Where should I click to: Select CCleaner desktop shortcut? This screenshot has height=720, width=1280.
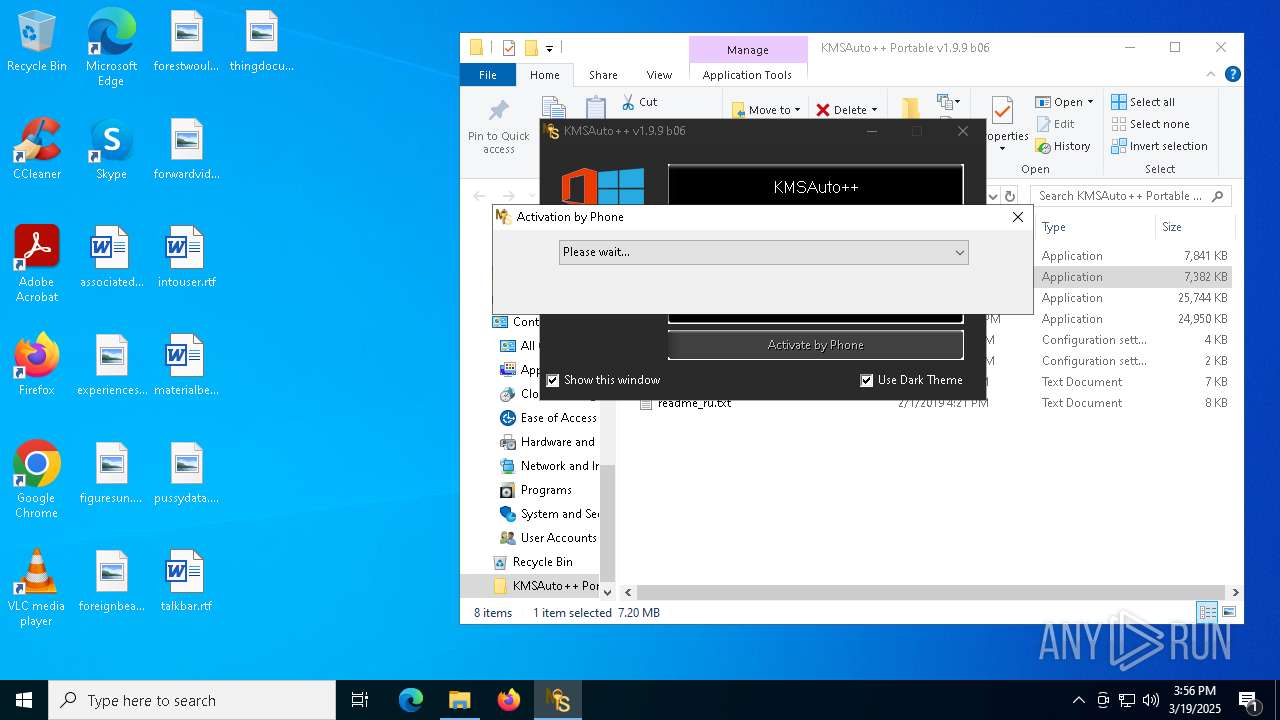tap(36, 150)
